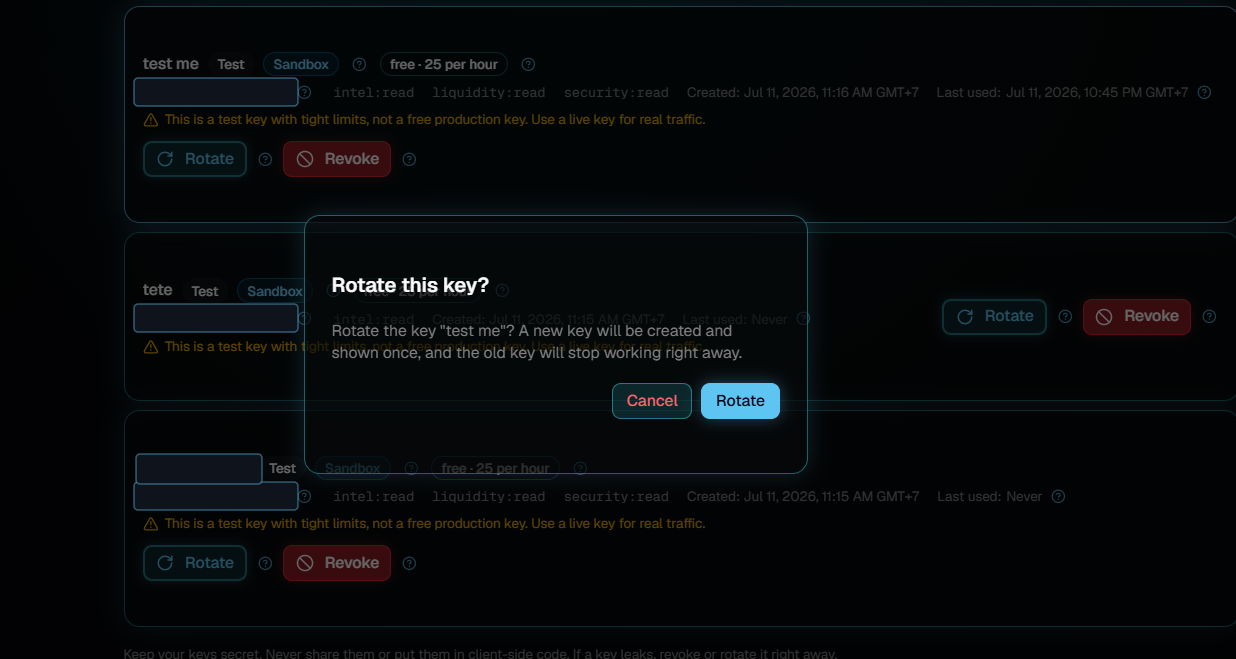Open help icon next to bottom card Revoke button

point(409,563)
